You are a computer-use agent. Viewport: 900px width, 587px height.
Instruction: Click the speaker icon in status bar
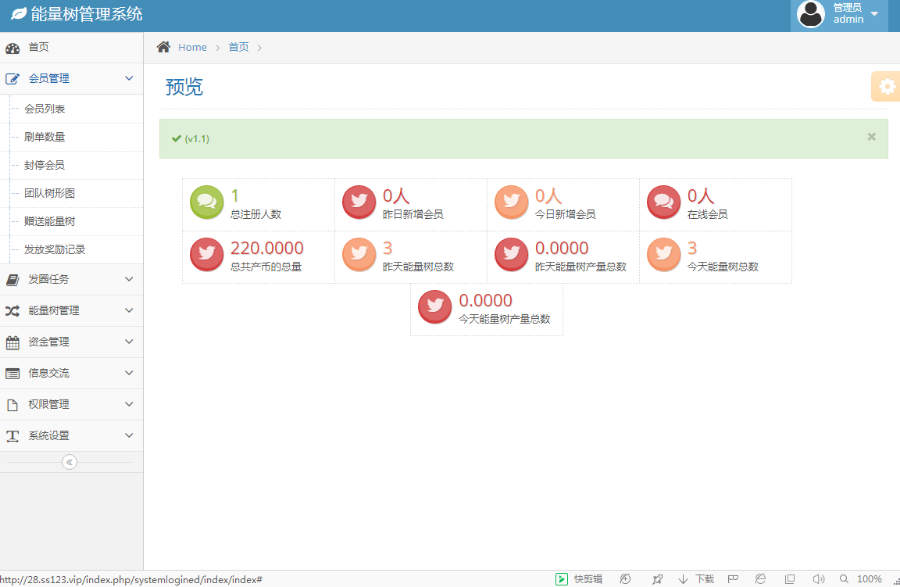(818, 579)
